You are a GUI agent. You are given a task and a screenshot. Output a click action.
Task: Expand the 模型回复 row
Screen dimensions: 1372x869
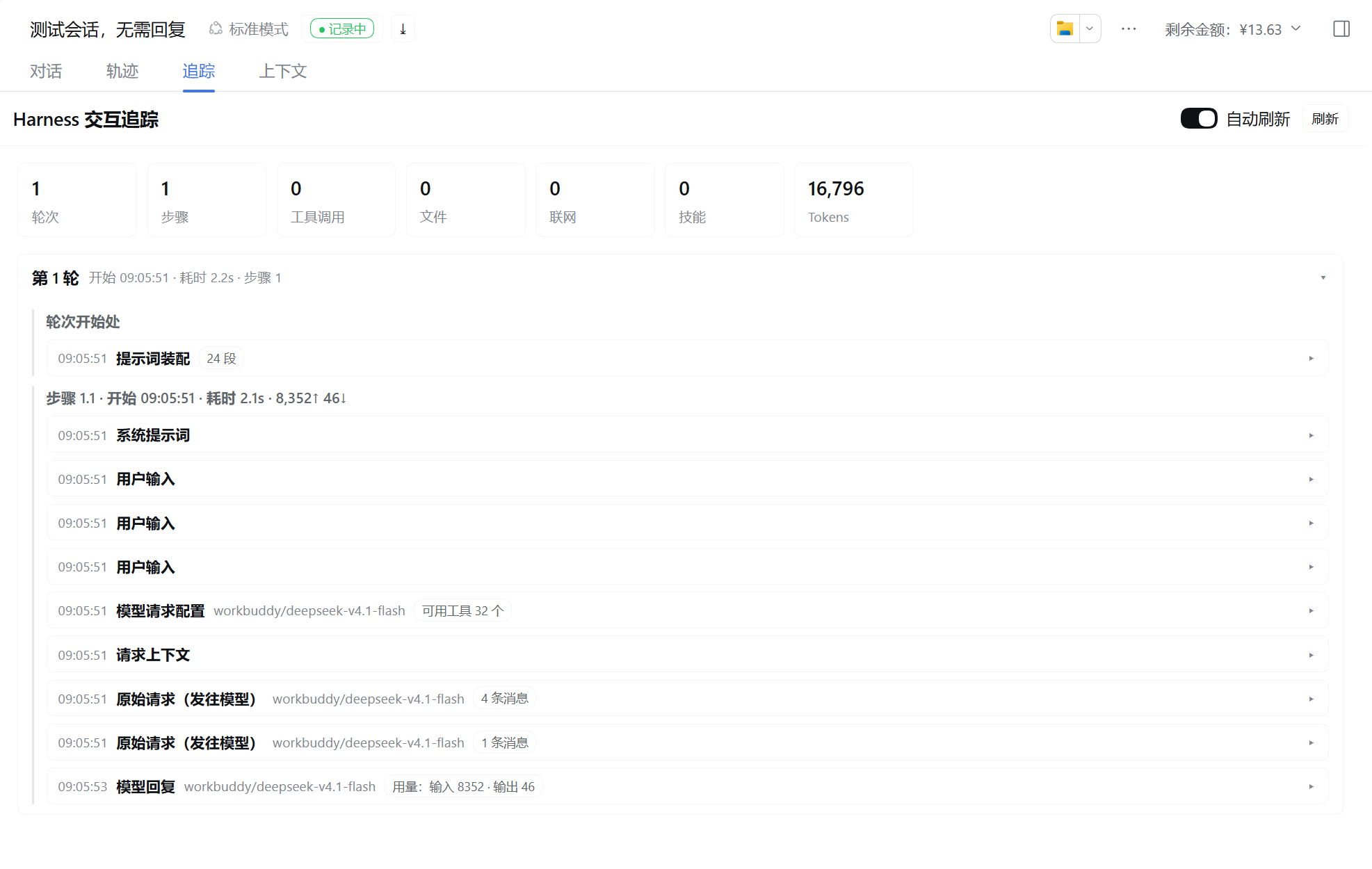687,786
